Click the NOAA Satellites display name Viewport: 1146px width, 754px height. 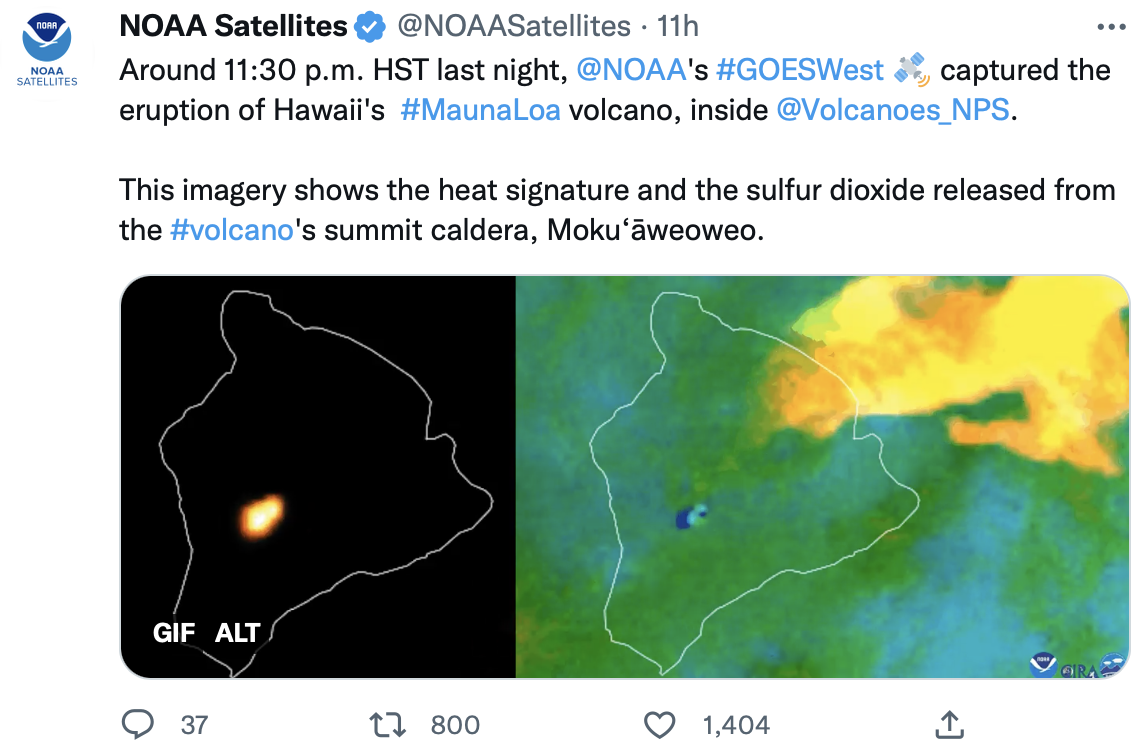tap(233, 26)
